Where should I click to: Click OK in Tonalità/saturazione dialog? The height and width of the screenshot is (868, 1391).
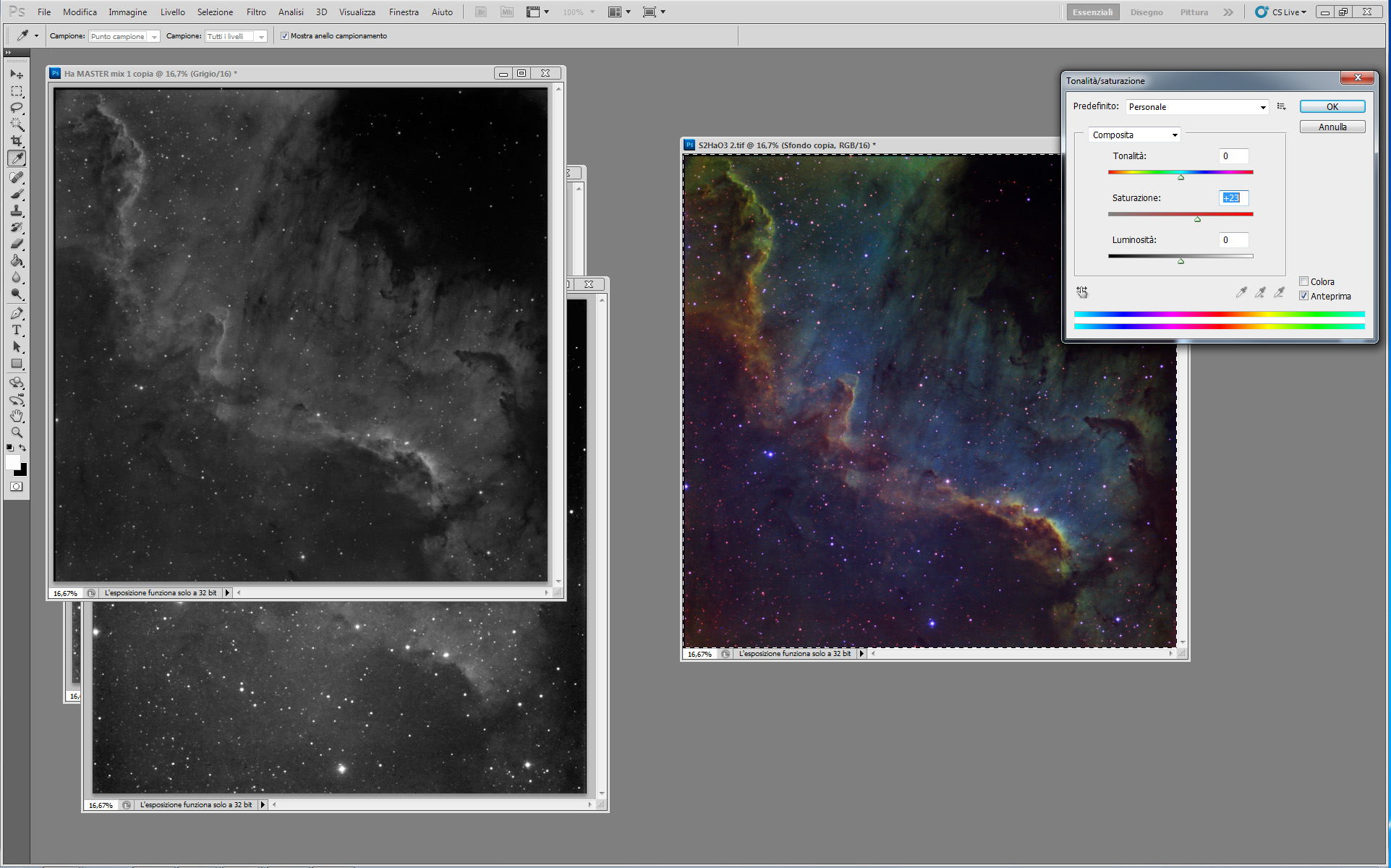(1332, 107)
